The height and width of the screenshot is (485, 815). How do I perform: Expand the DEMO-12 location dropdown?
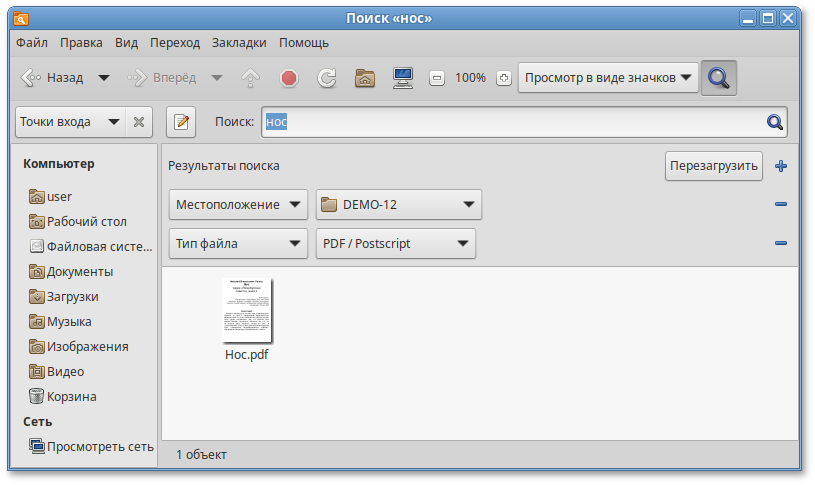[x=398, y=205]
